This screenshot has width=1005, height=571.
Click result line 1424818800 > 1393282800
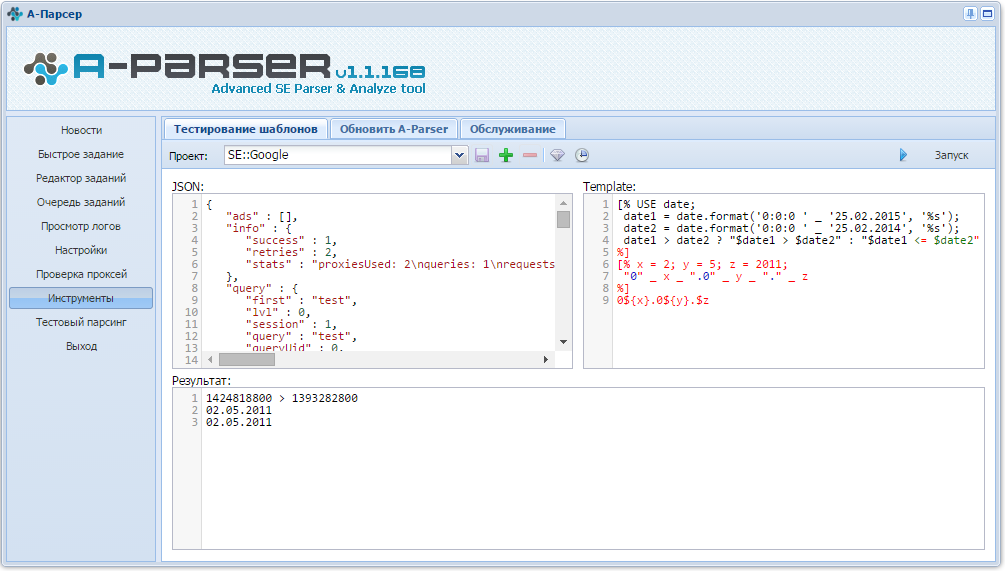click(282, 398)
